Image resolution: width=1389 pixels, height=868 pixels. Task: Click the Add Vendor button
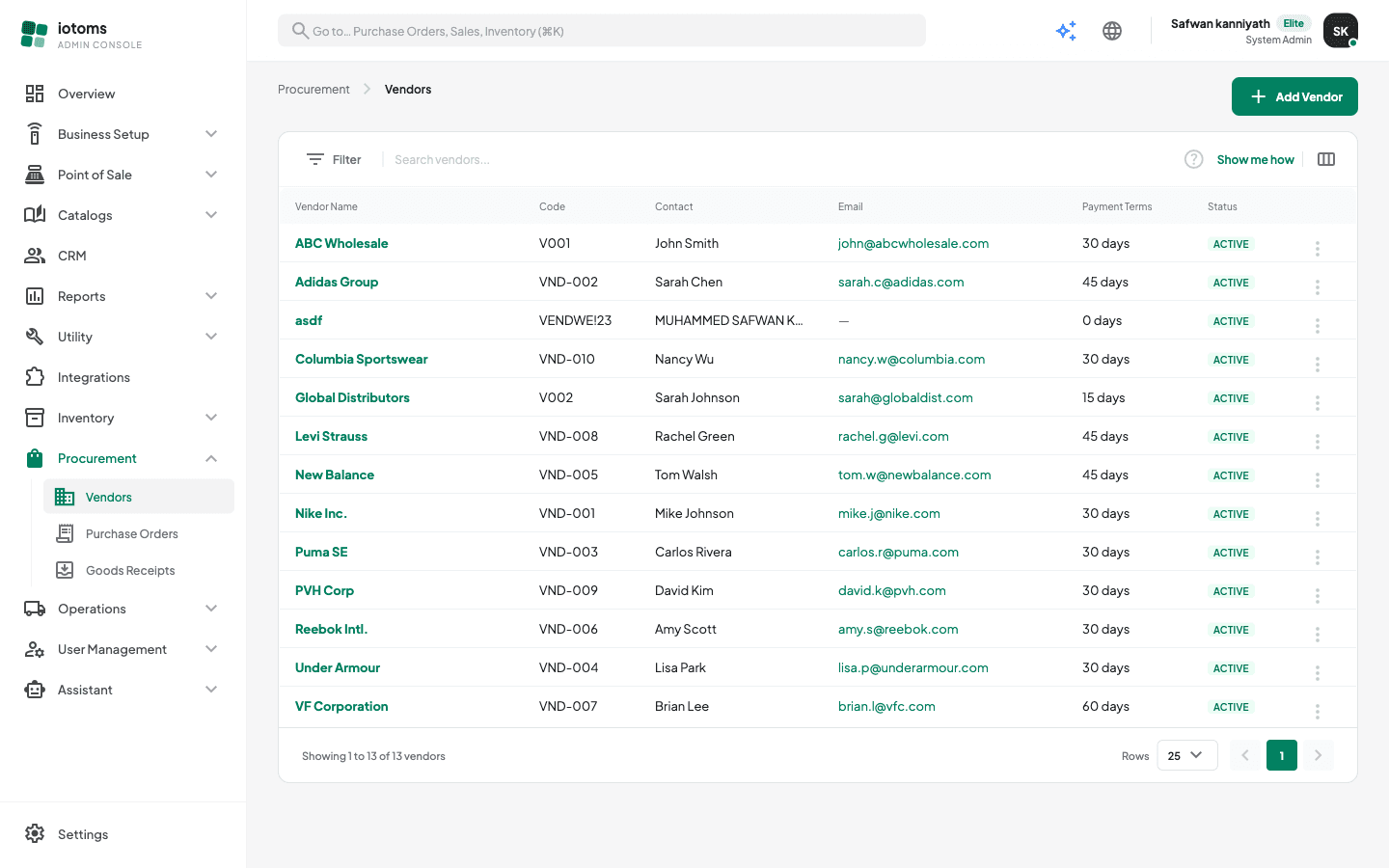[1294, 96]
